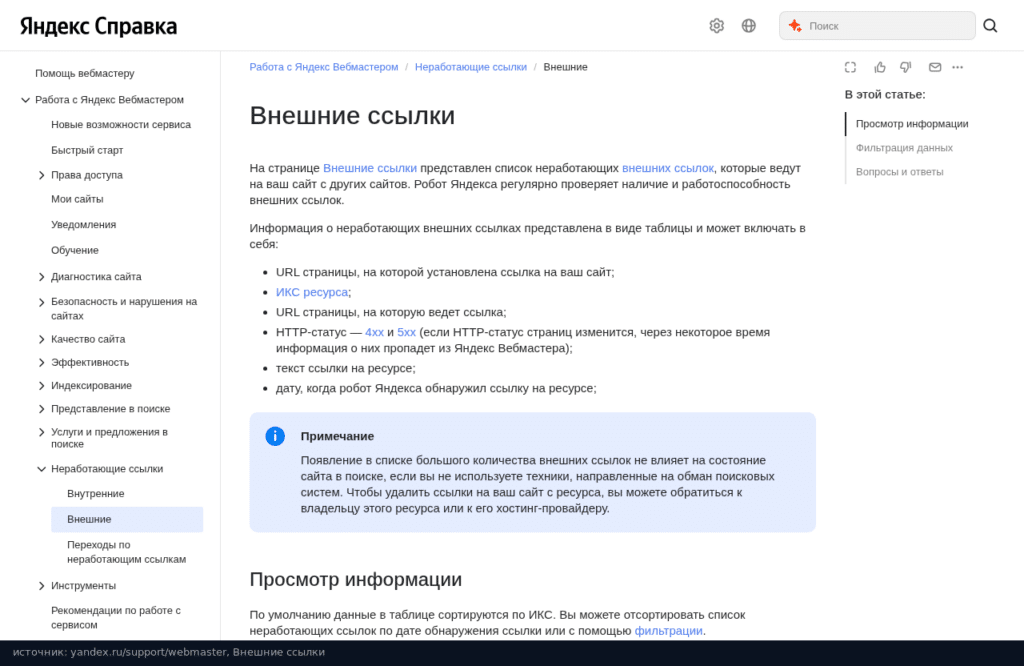The width and height of the screenshot is (1024, 666).
Task: Expand Безопасность и нарушения на сайтах
Action: [x=42, y=302]
